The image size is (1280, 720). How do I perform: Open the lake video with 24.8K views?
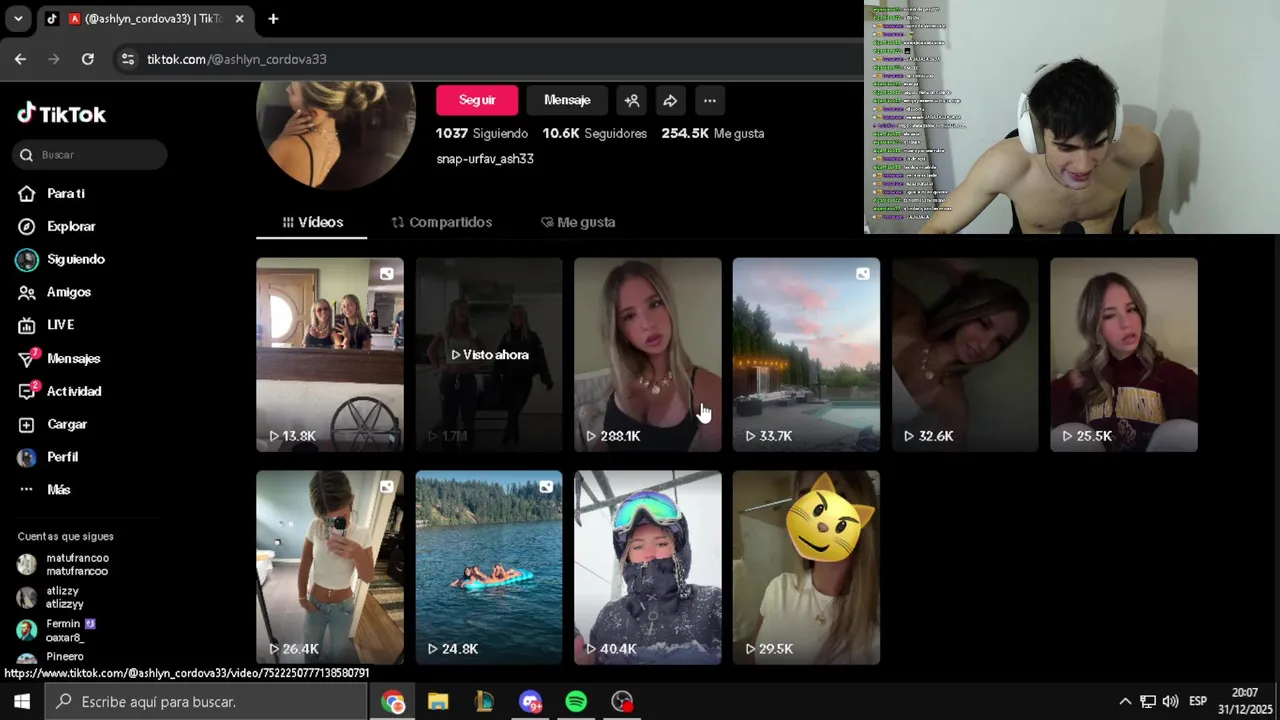pyautogui.click(x=489, y=568)
